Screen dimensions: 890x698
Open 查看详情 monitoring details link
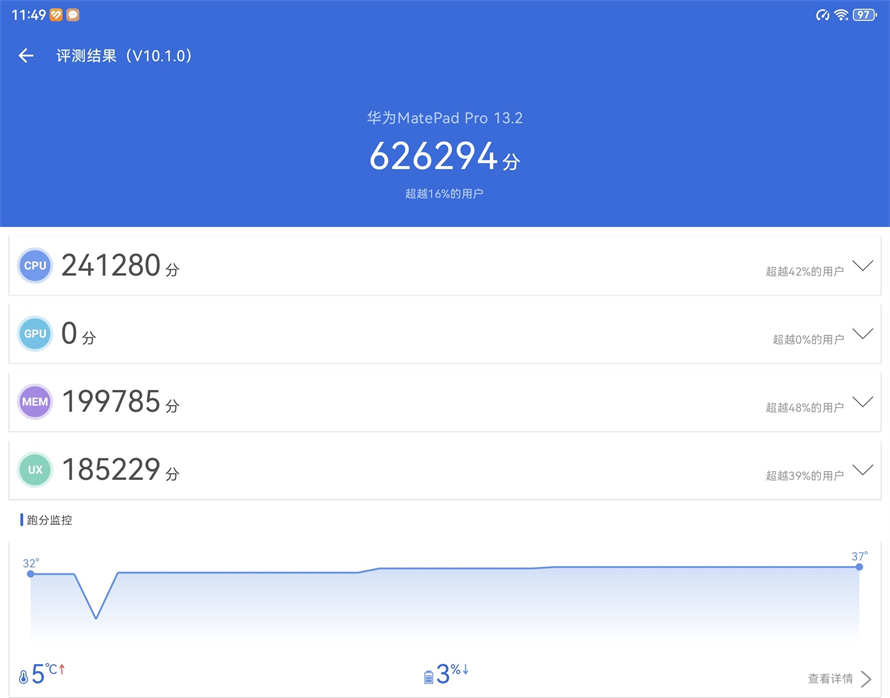830,678
